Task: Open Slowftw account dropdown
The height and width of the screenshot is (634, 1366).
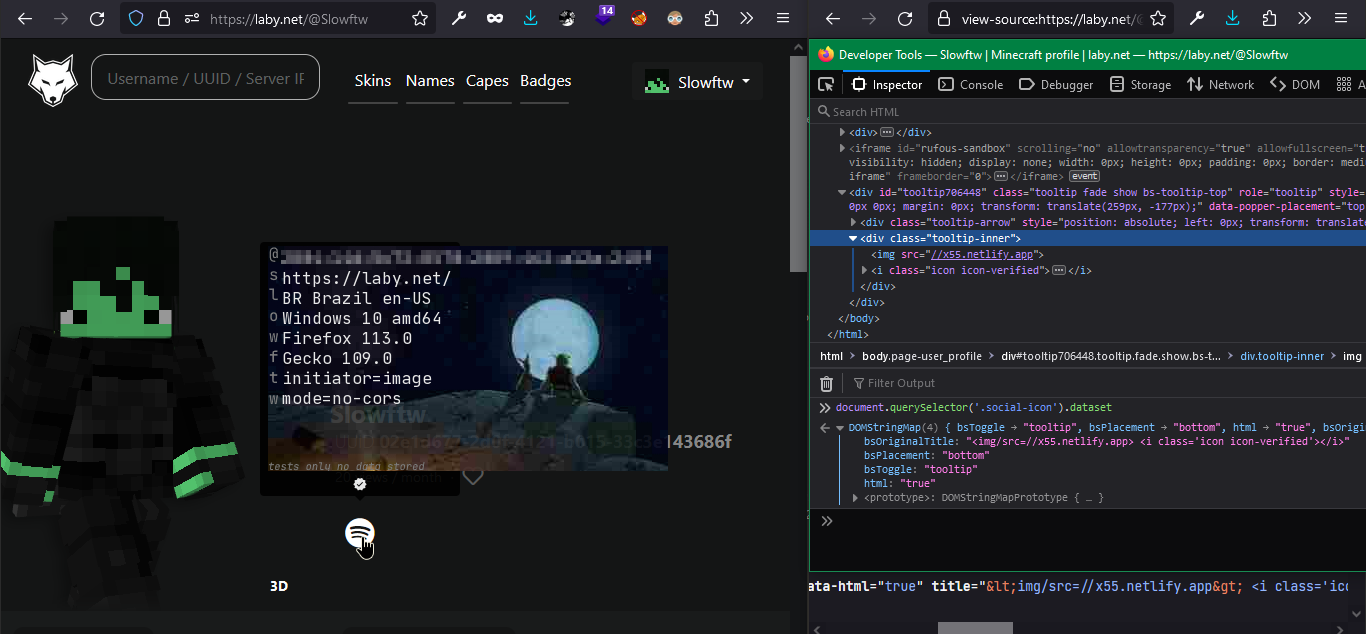Action: tap(697, 82)
